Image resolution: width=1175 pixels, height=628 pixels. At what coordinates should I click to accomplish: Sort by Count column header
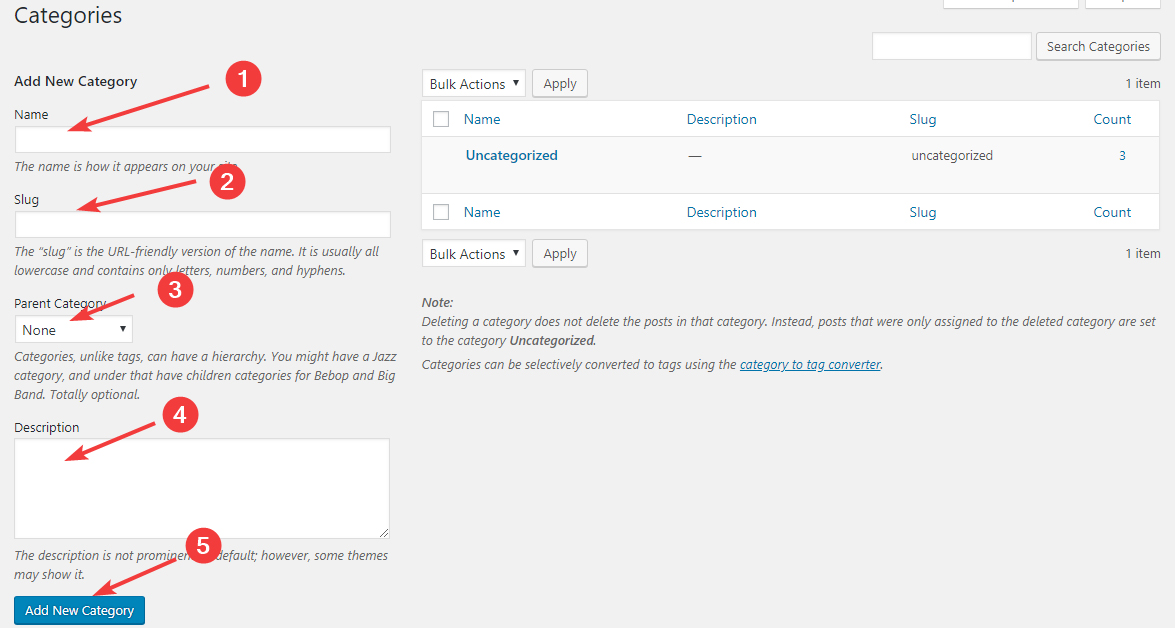[1112, 119]
